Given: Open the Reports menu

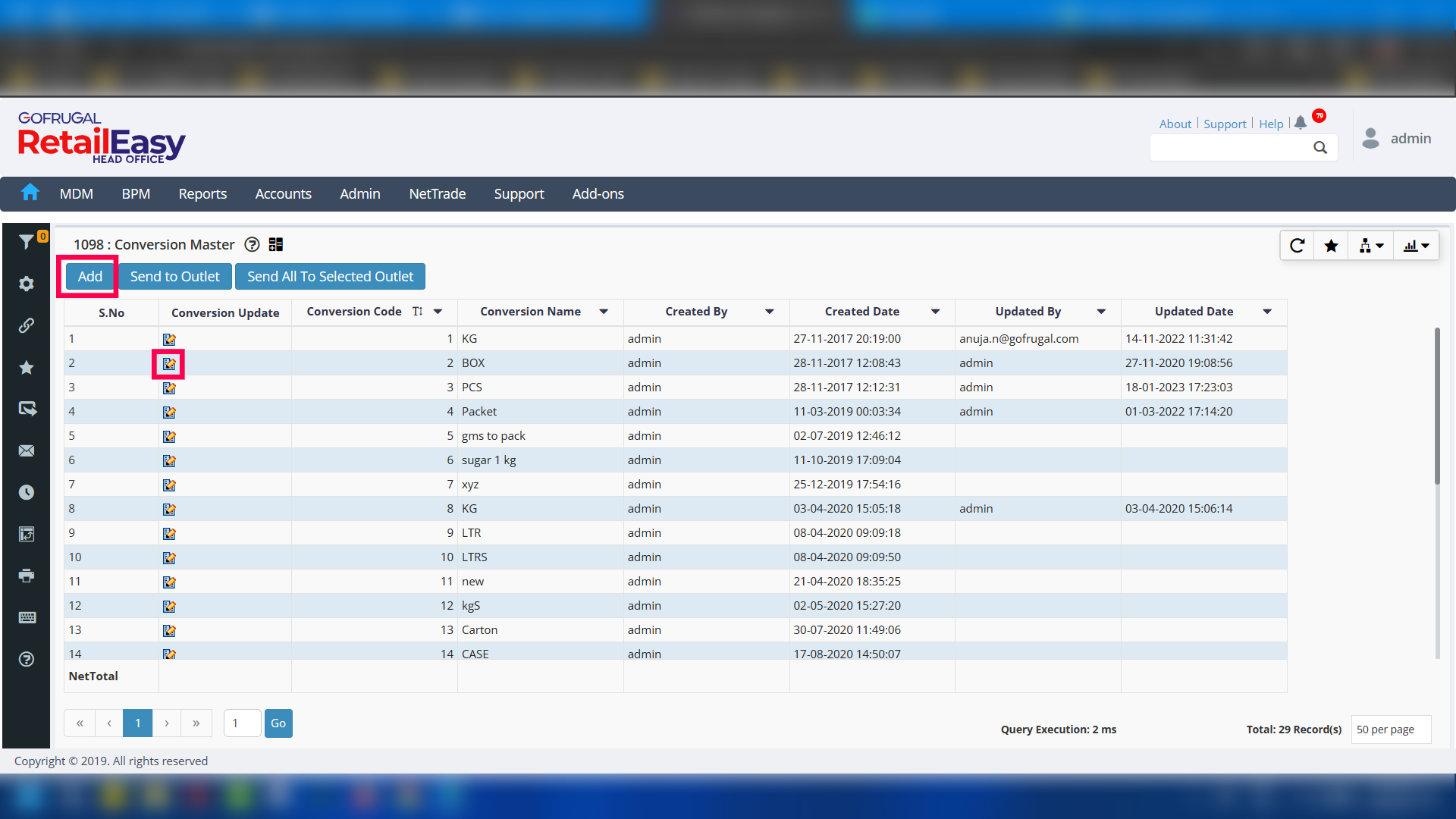Looking at the screenshot, I should 202,194.
